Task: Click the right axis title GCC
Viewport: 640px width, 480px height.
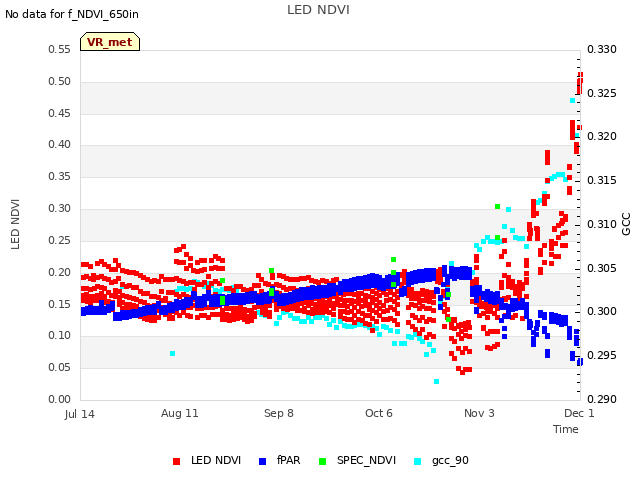Action: [626, 224]
